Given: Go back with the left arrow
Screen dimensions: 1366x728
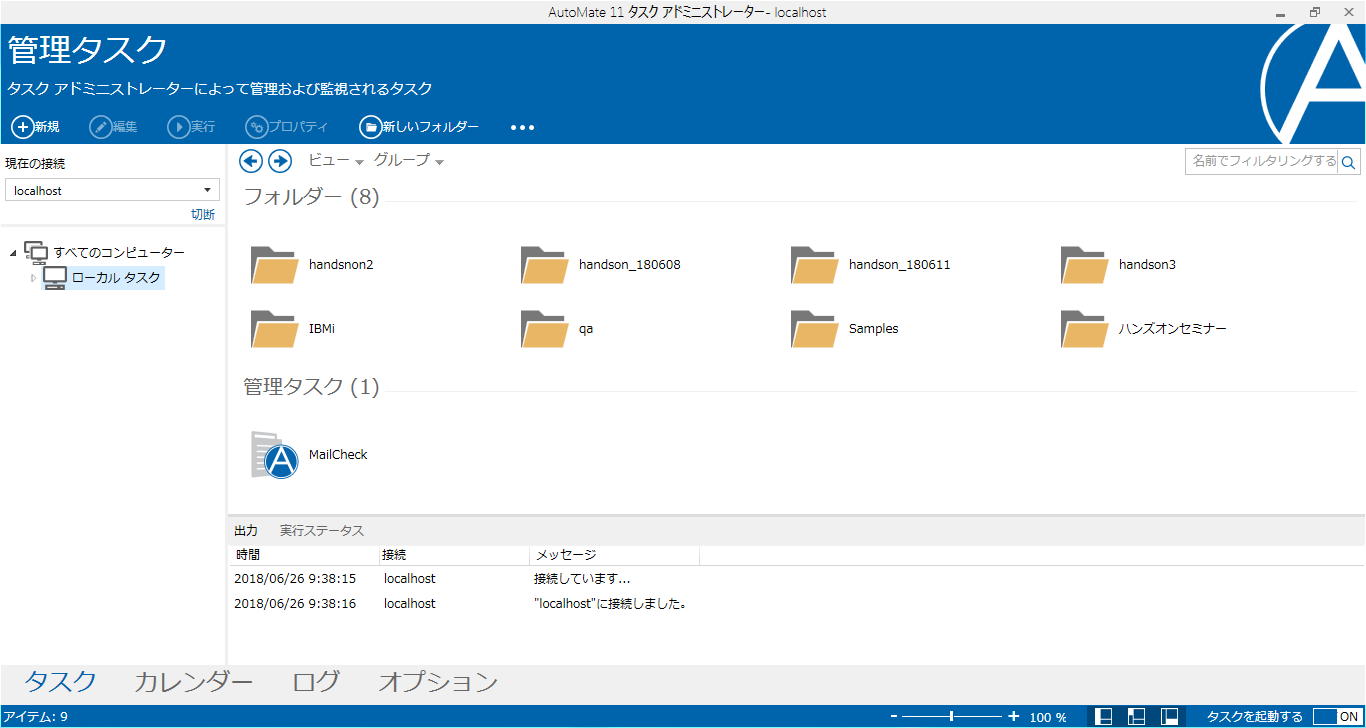Looking at the screenshot, I should 251,161.
